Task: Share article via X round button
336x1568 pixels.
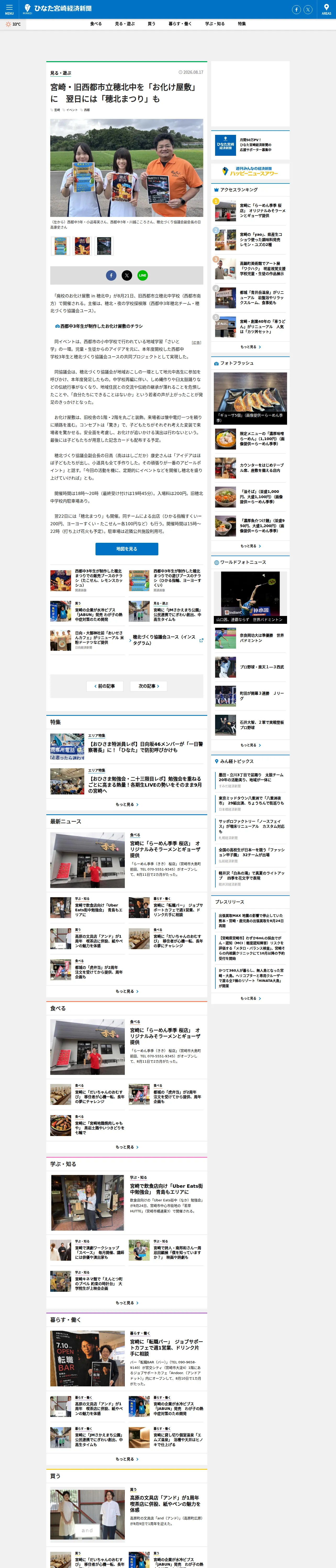Action: pos(127,275)
